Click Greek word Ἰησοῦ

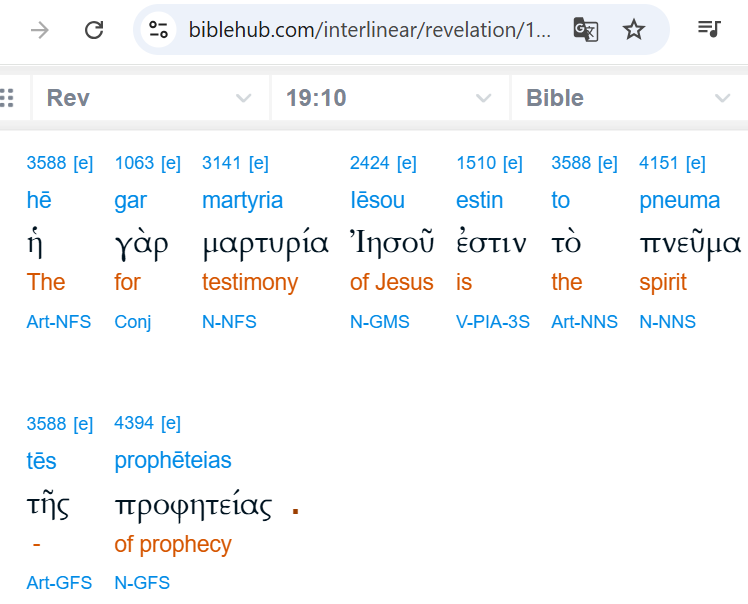tap(392, 241)
